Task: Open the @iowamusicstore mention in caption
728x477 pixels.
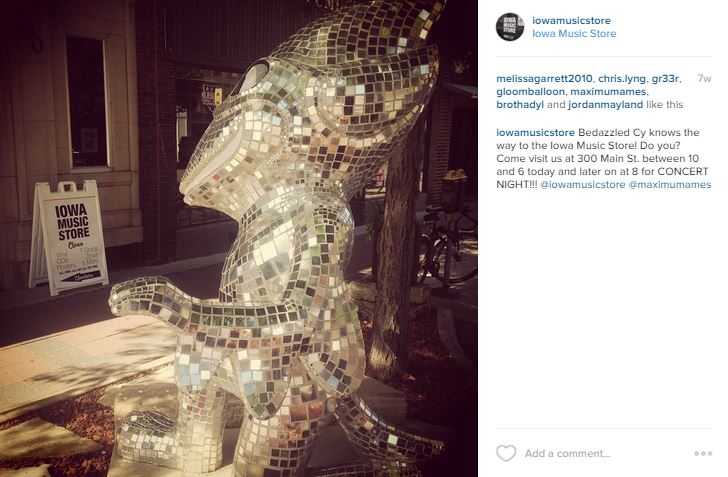Action: (x=583, y=184)
